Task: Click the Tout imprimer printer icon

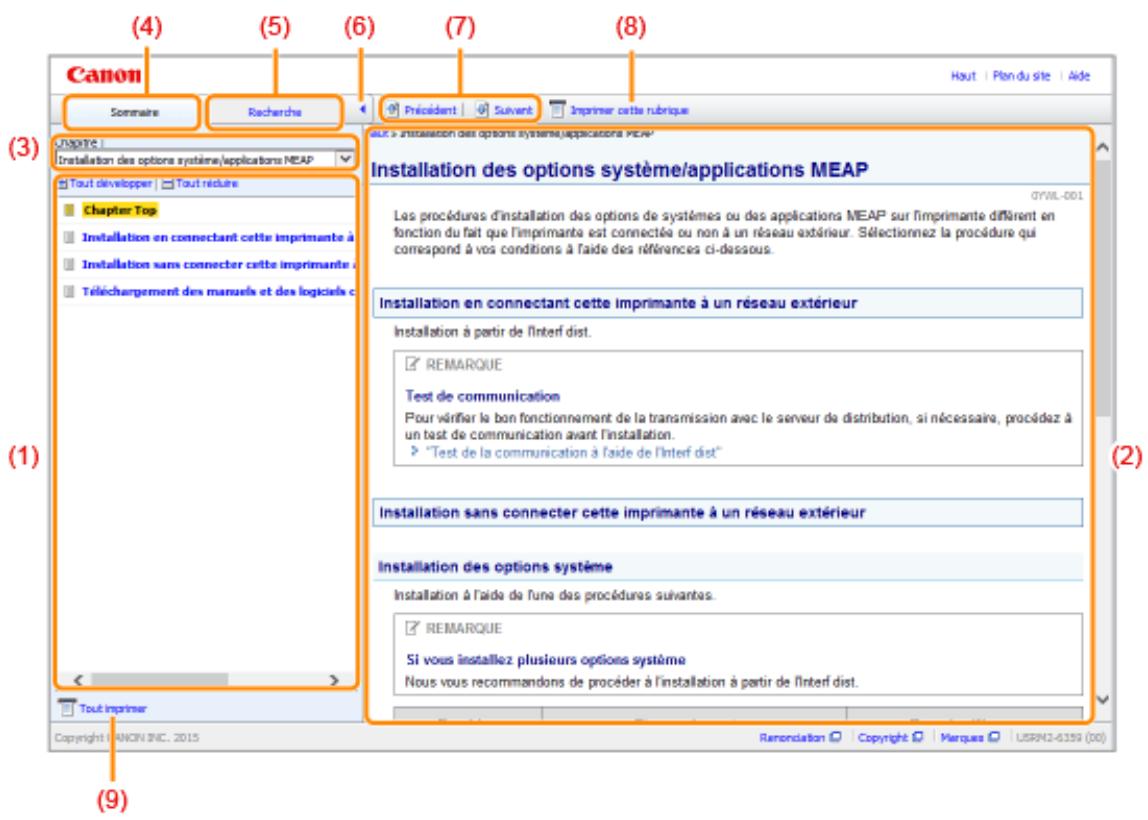Action: tap(67, 707)
